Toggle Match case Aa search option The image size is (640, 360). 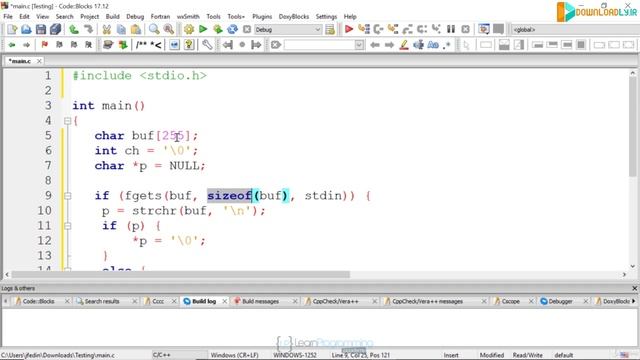coord(433,45)
